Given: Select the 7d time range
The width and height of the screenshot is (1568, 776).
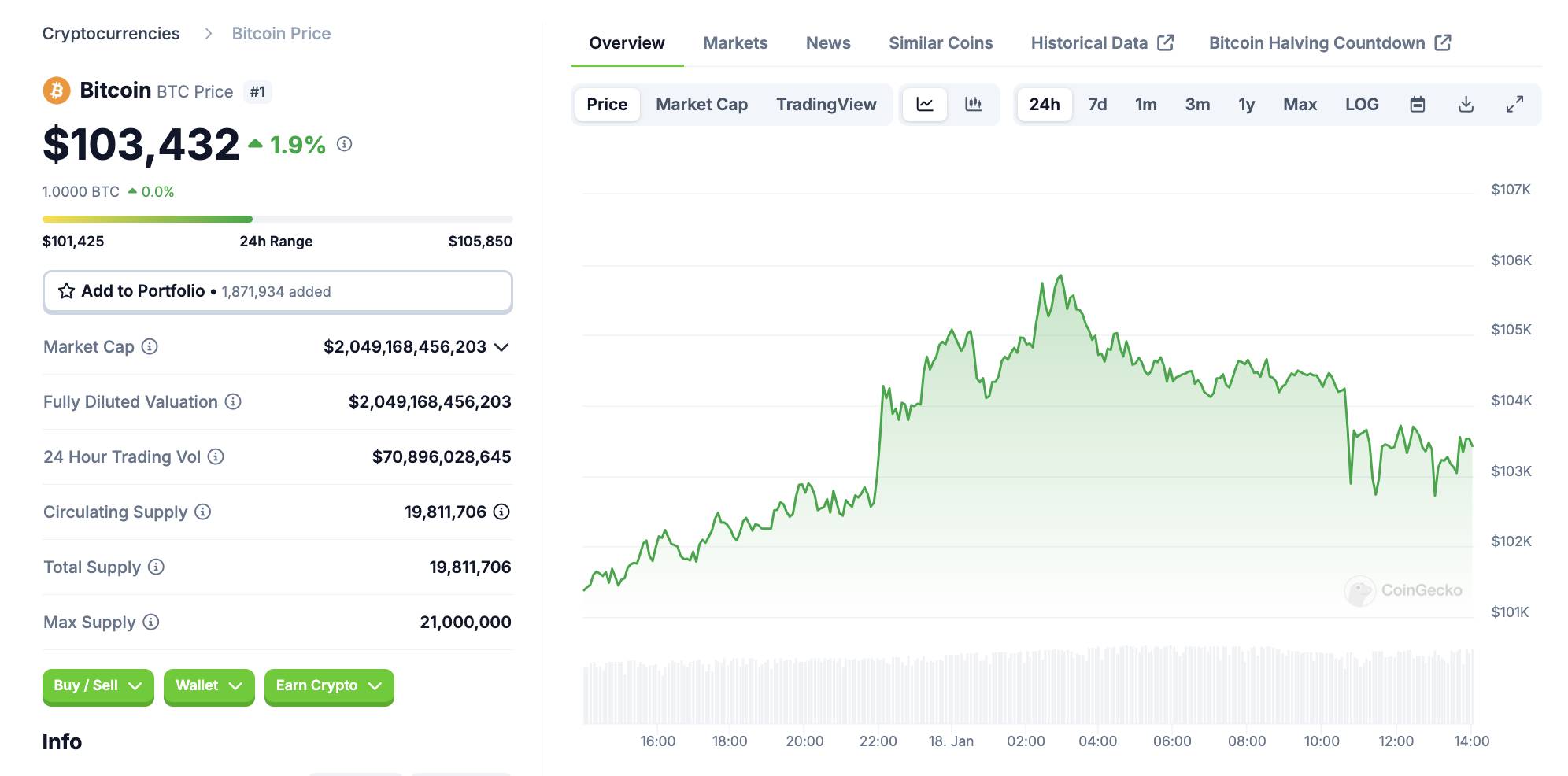Looking at the screenshot, I should pyautogui.click(x=1097, y=104).
